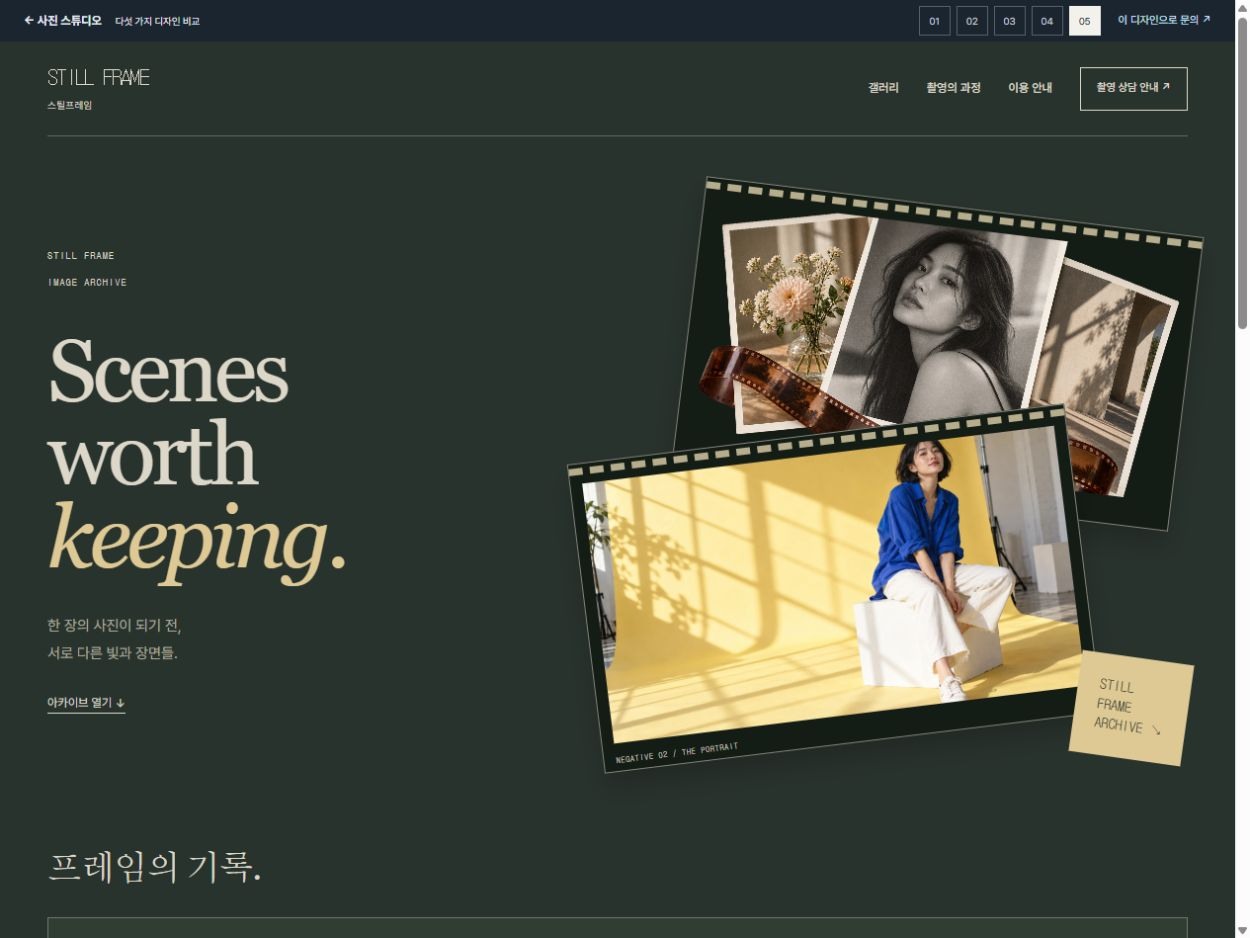Click the 프레임의 기록. heading
The height and width of the screenshot is (938, 1250).
(155, 866)
